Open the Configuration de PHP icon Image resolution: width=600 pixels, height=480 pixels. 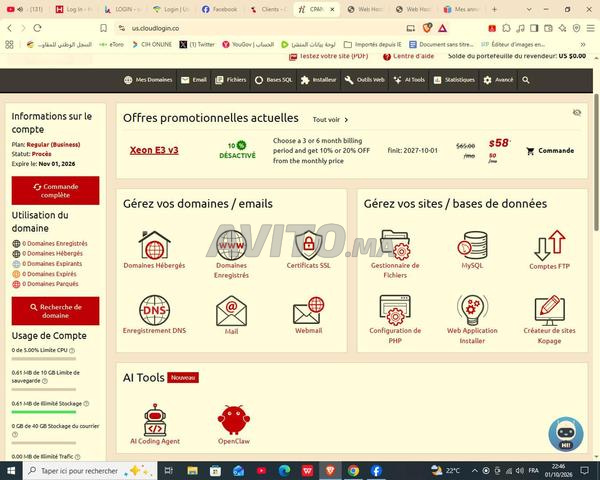395,310
